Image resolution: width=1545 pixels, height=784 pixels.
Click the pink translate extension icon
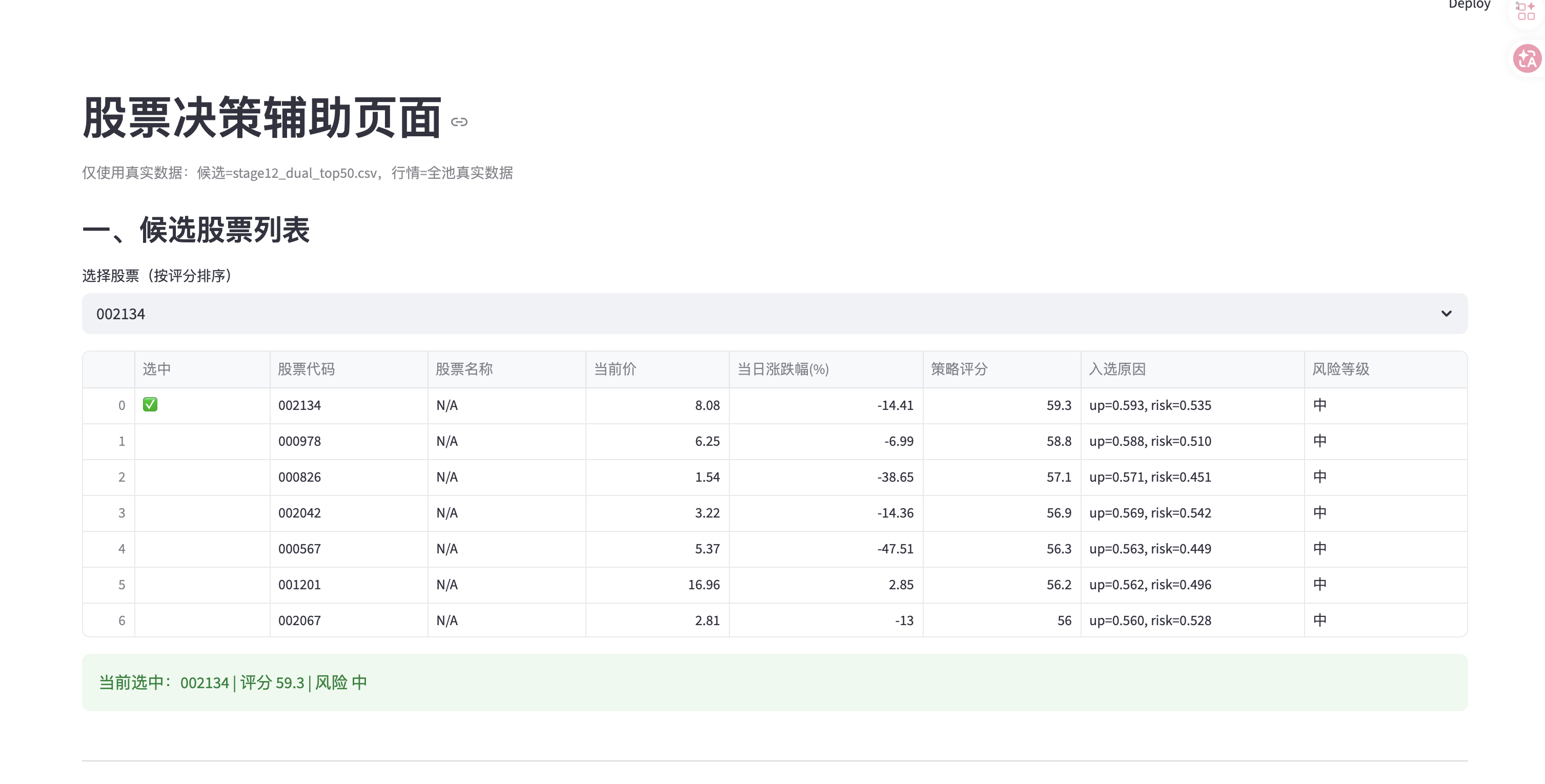[1527, 59]
